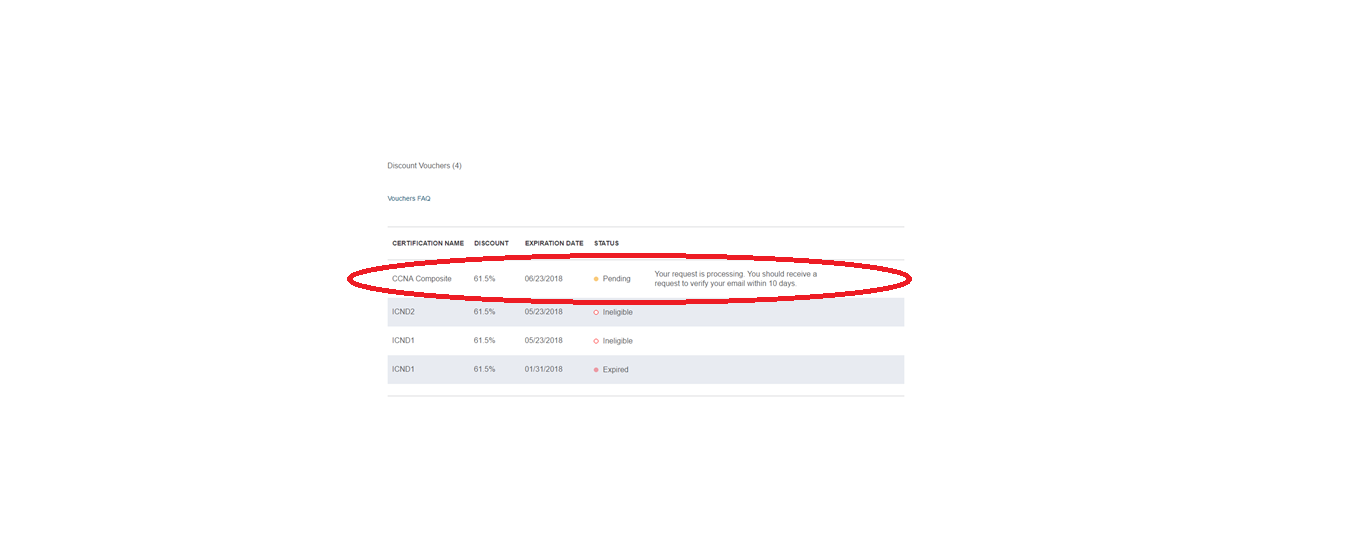Viewport: 1359px width, 560px height.
Task: Click the CCNA Composite row's 61.5% discount
Action: pyautogui.click(x=485, y=279)
